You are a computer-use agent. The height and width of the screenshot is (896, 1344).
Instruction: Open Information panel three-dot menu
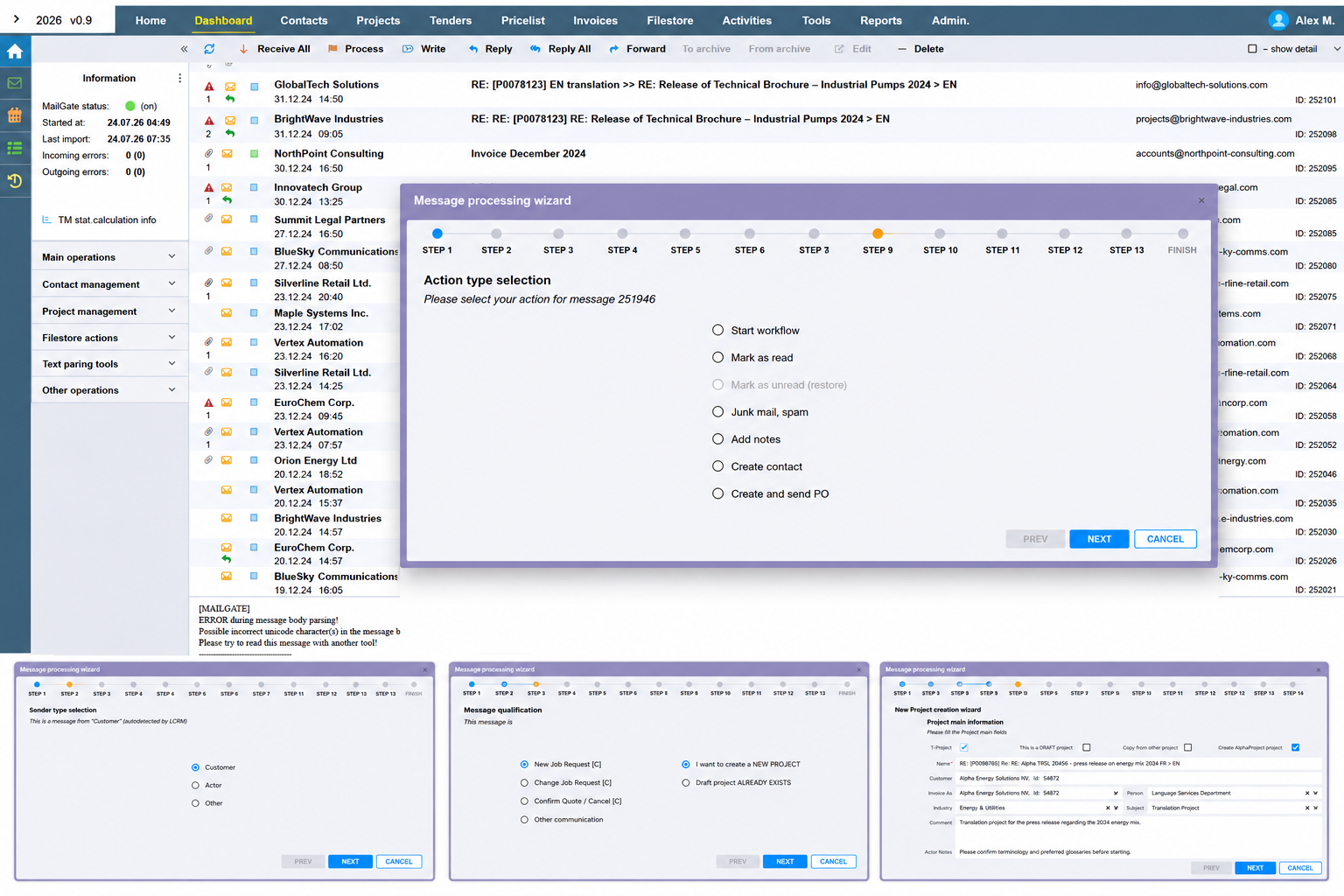pyautogui.click(x=180, y=78)
